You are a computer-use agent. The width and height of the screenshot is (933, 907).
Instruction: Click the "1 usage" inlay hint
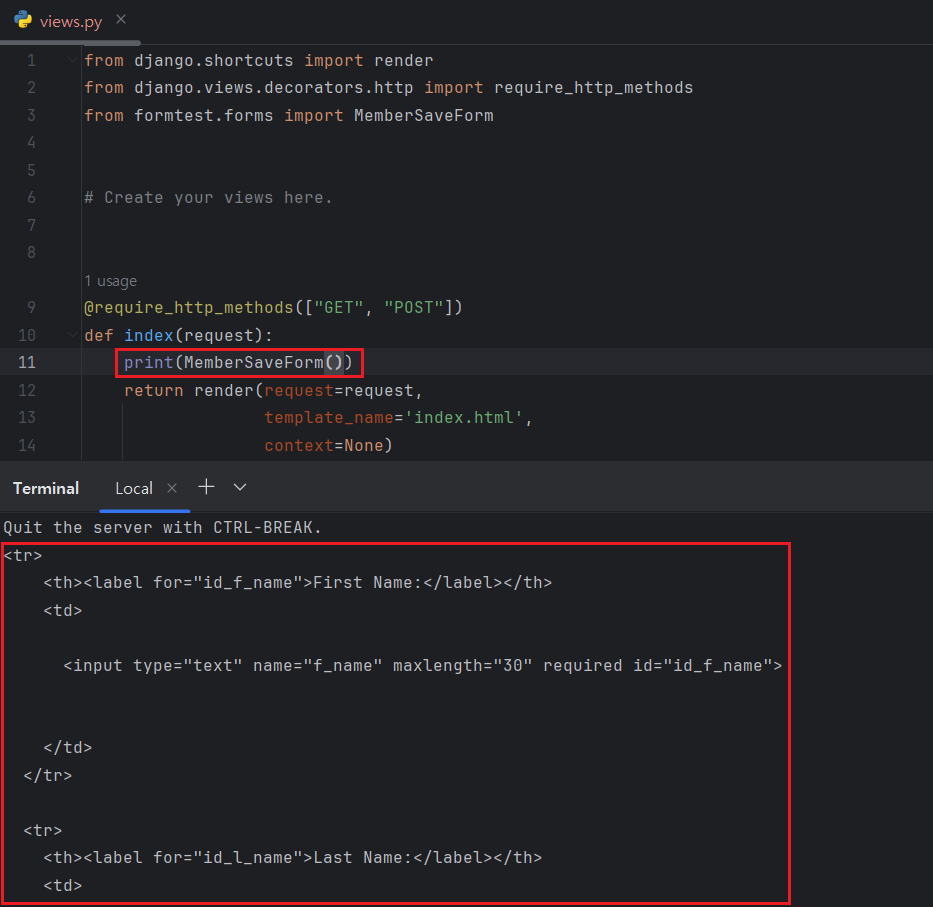[110, 281]
